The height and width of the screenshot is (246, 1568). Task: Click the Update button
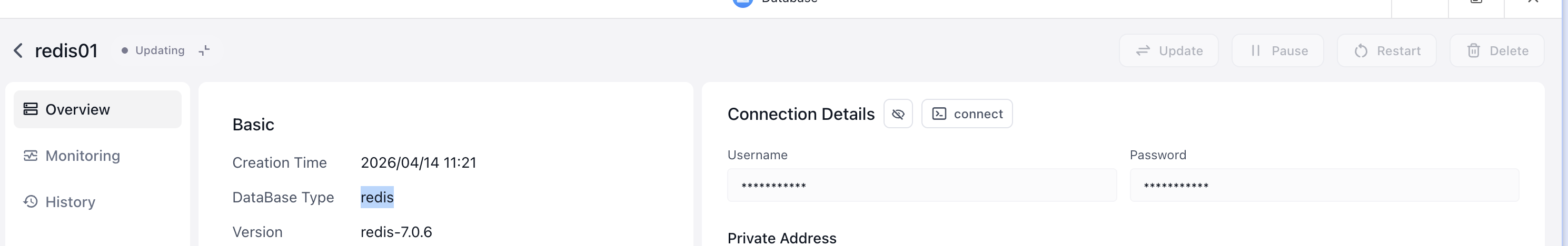click(x=1169, y=51)
